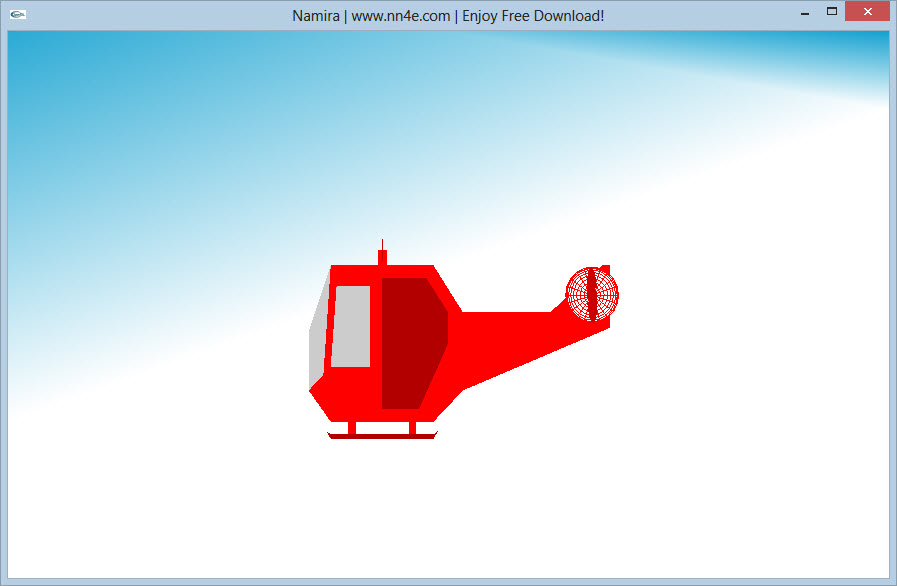Click the helicopter's gray side window
This screenshot has width=897, height=586.
click(x=351, y=327)
